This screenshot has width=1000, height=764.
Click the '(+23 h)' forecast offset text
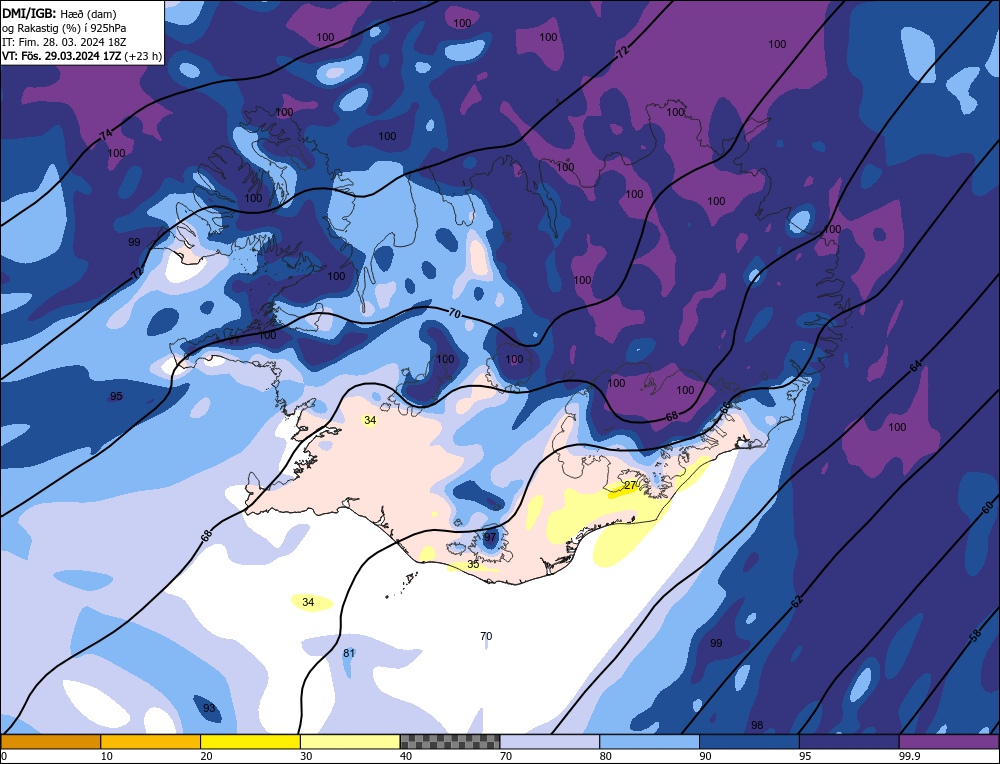click(142, 55)
